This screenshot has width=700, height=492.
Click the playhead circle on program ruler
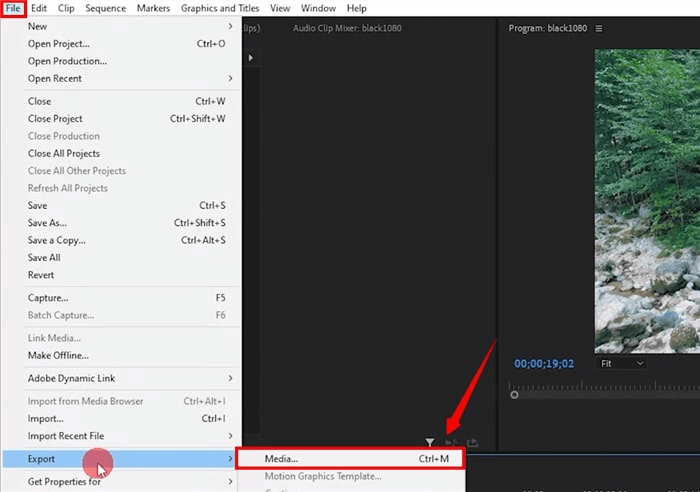514,395
